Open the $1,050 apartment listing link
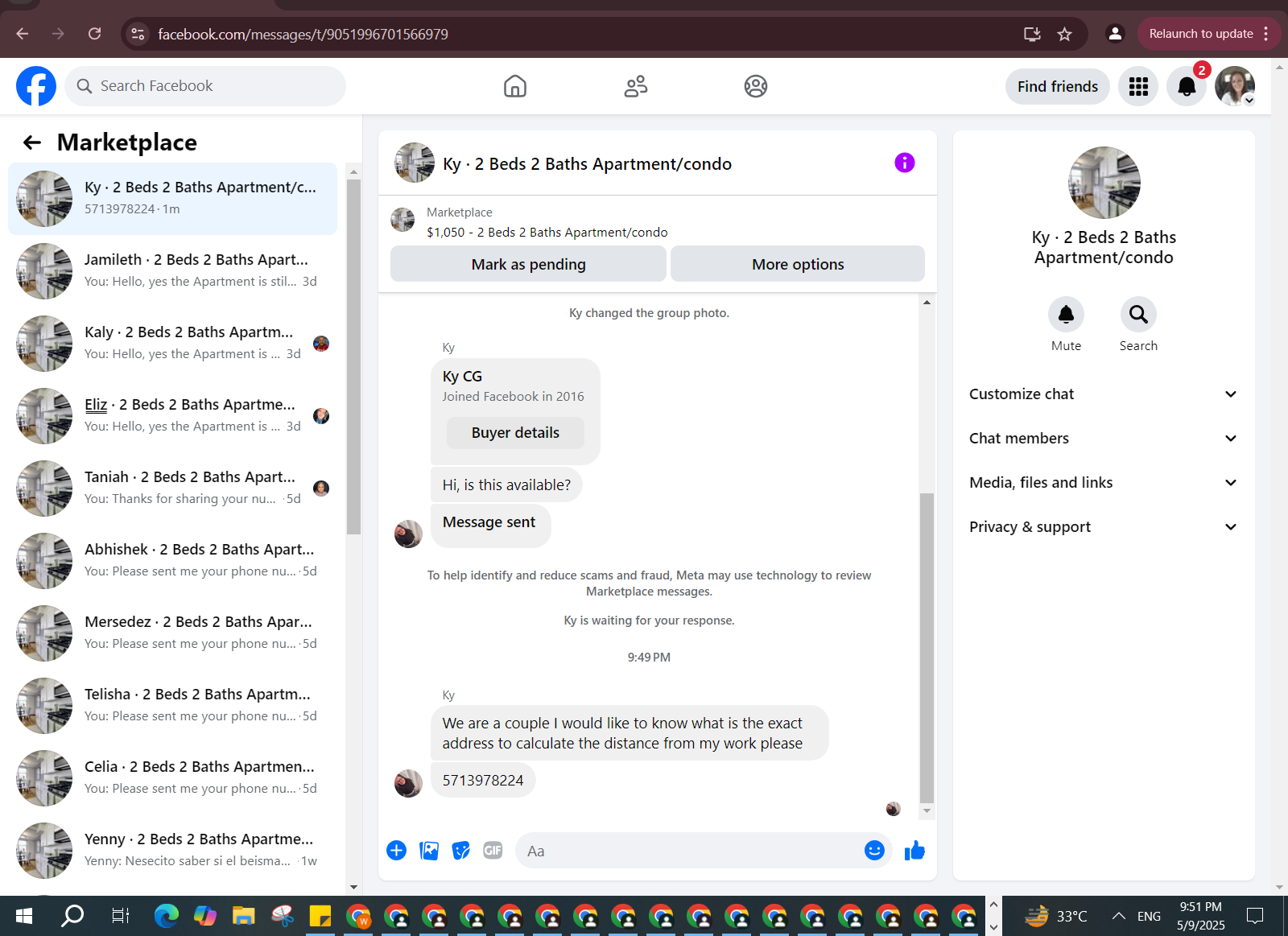 (x=547, y=233)
